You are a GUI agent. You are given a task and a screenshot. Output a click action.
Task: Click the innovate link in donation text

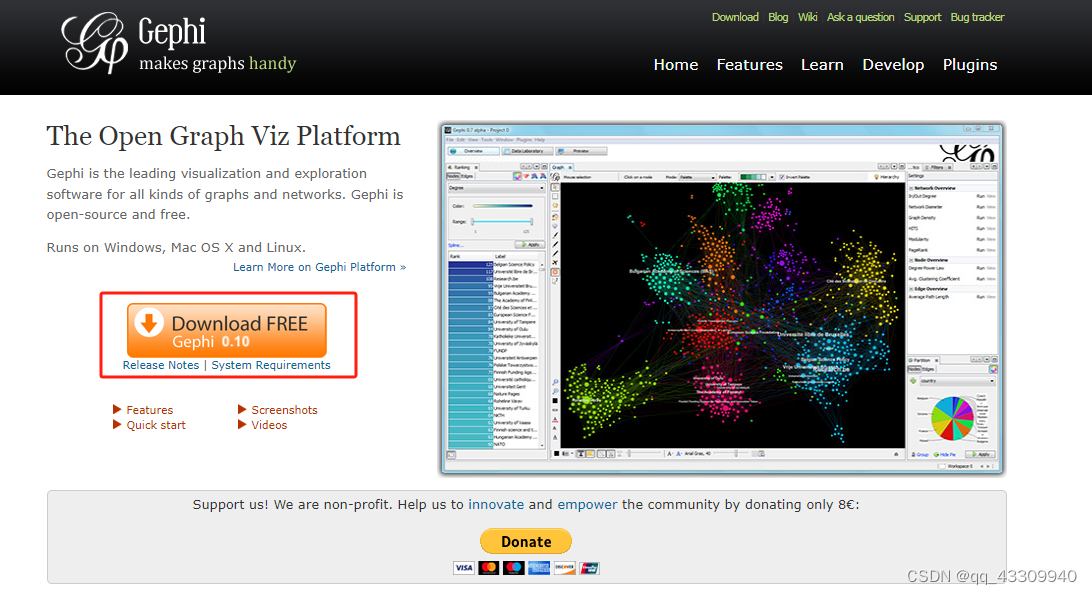pos(496,505)
